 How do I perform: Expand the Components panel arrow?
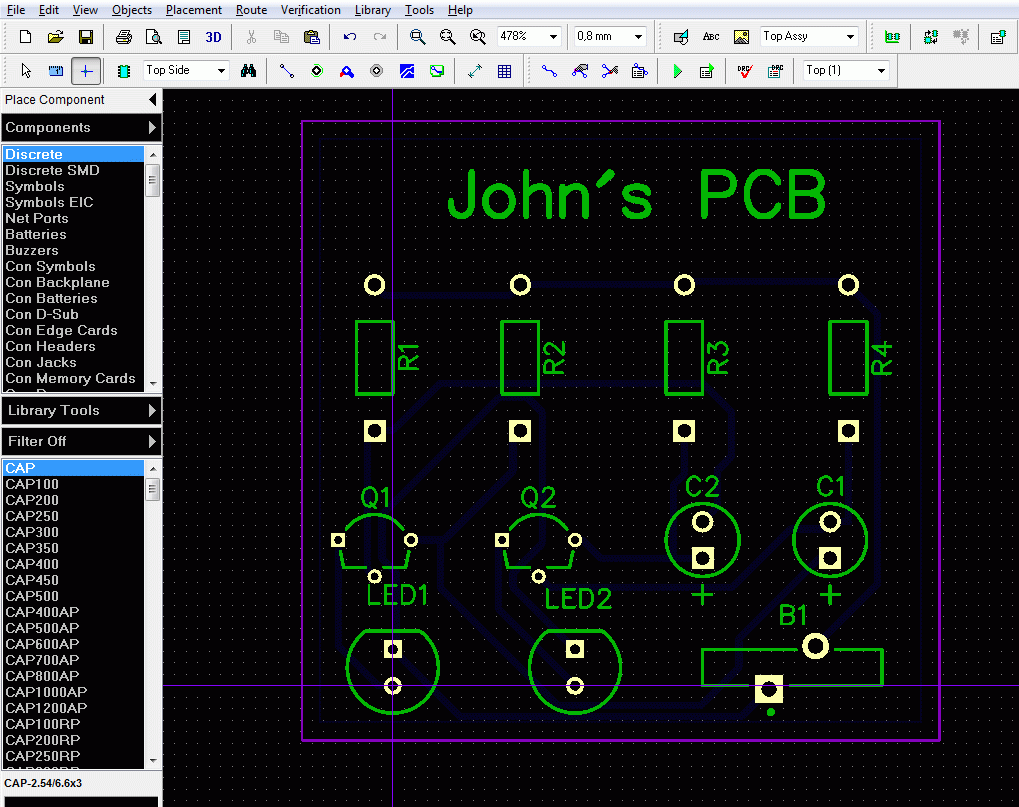point(152,127)
